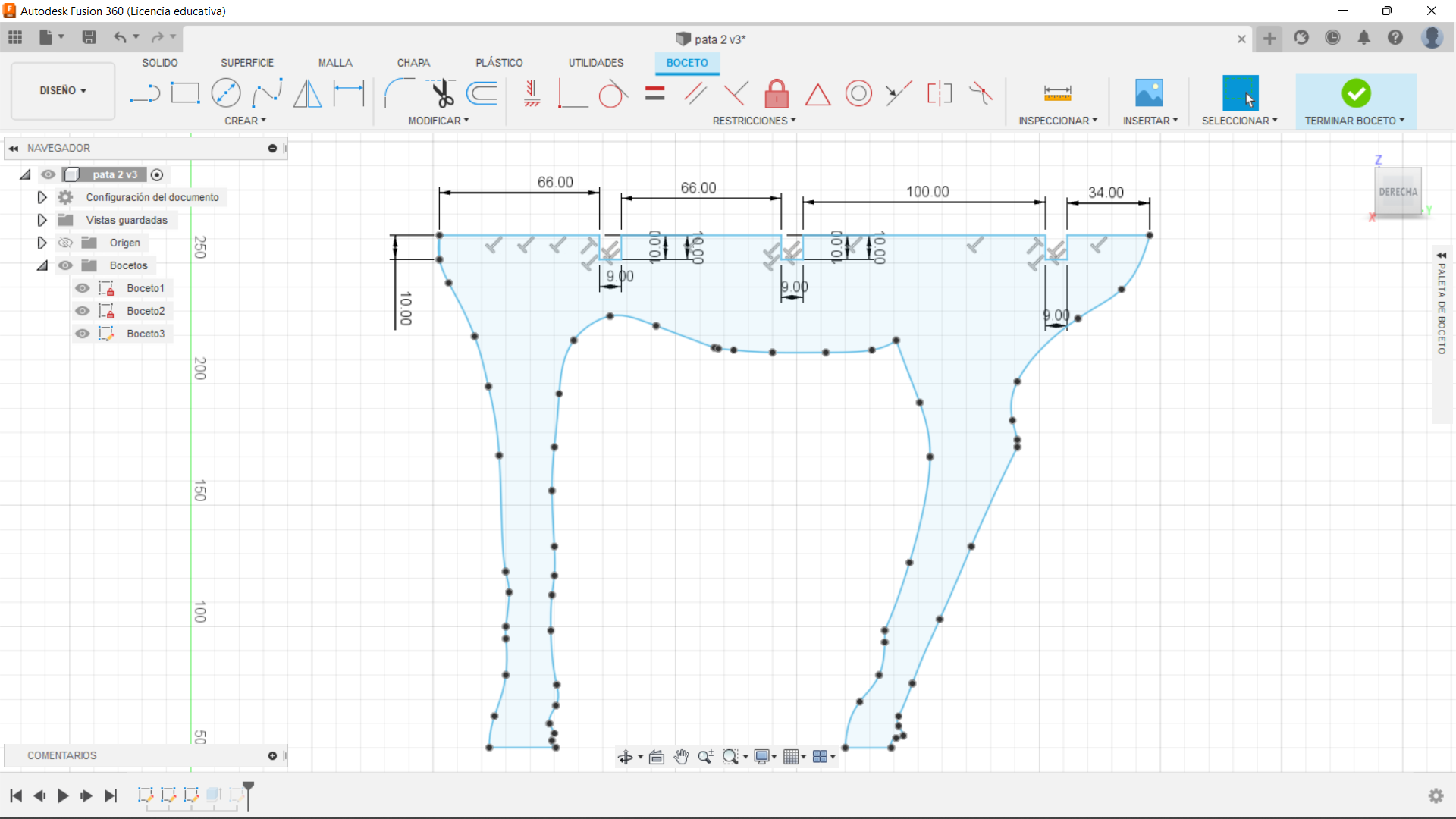Open Insert Image icon
Screen dimensions: 1456x819
[1149, 93]
